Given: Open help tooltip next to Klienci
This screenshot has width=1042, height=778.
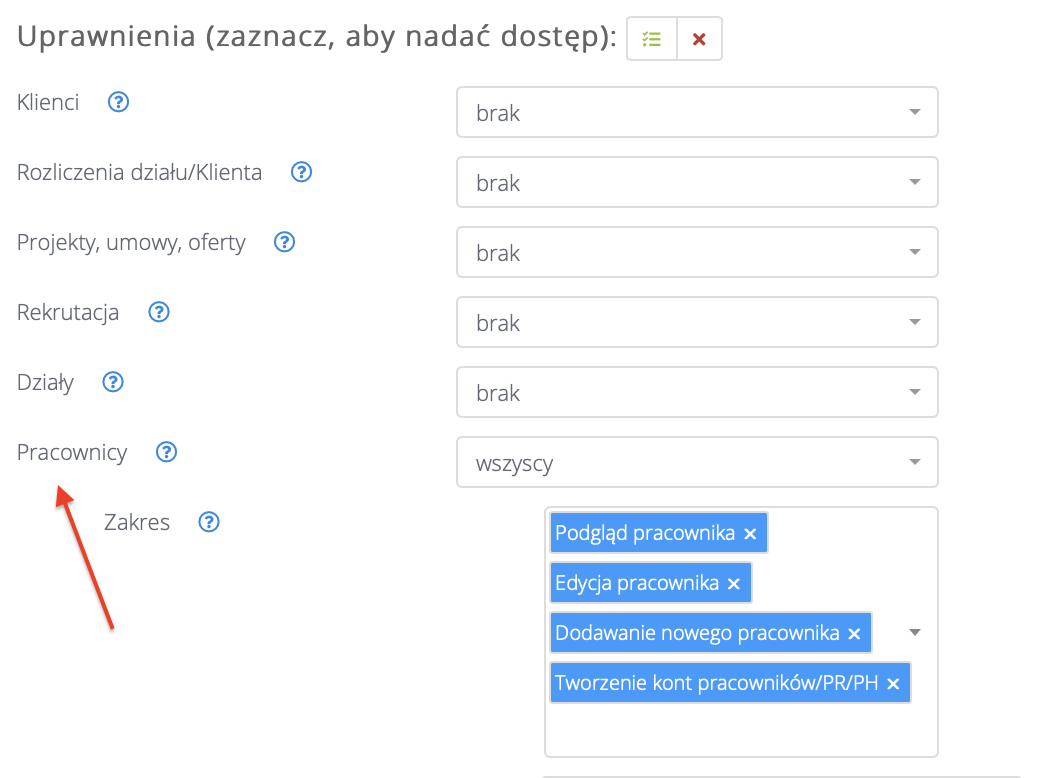Looking at the screenshot, I should coord(119,102).
